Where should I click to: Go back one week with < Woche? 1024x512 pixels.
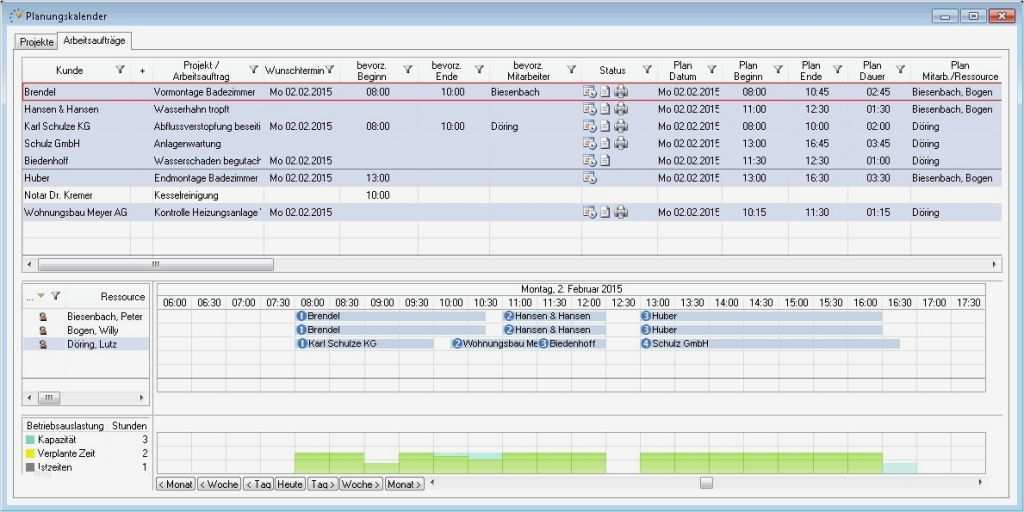[x=218, y=484]
